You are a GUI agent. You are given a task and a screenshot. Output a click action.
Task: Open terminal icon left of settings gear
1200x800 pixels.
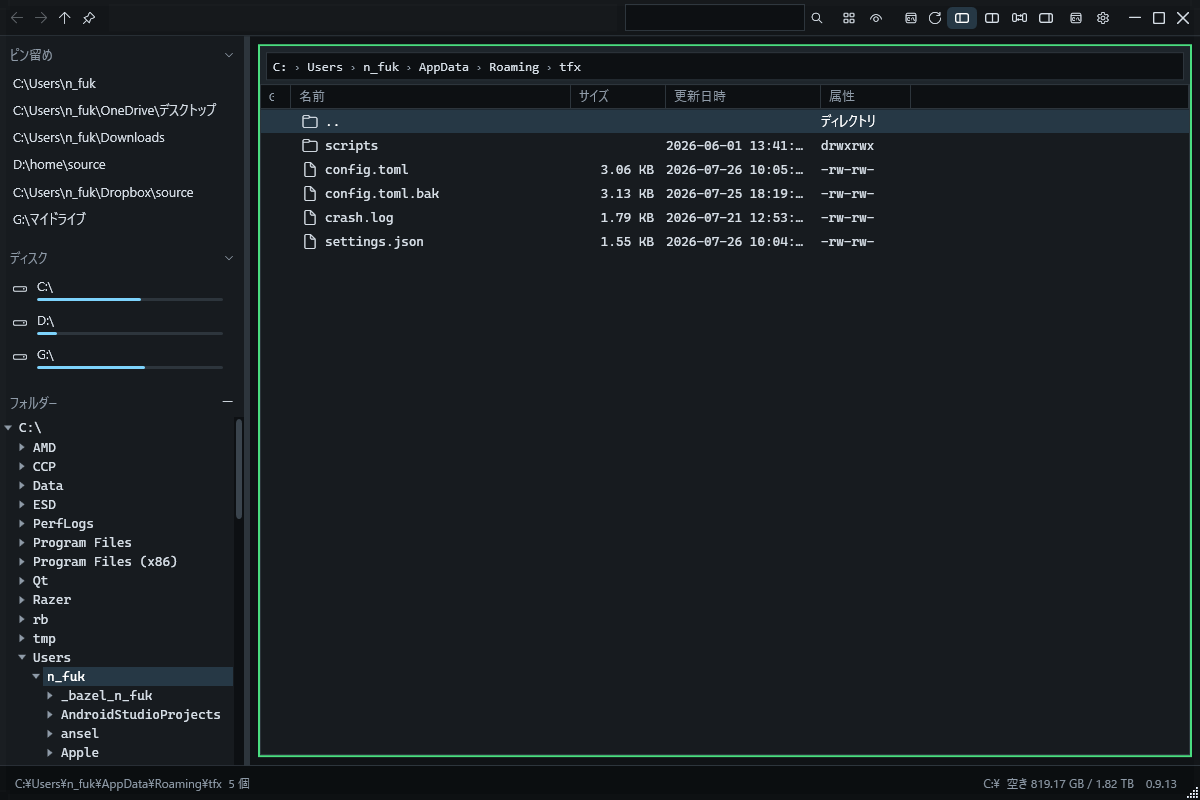[1076, 18]
